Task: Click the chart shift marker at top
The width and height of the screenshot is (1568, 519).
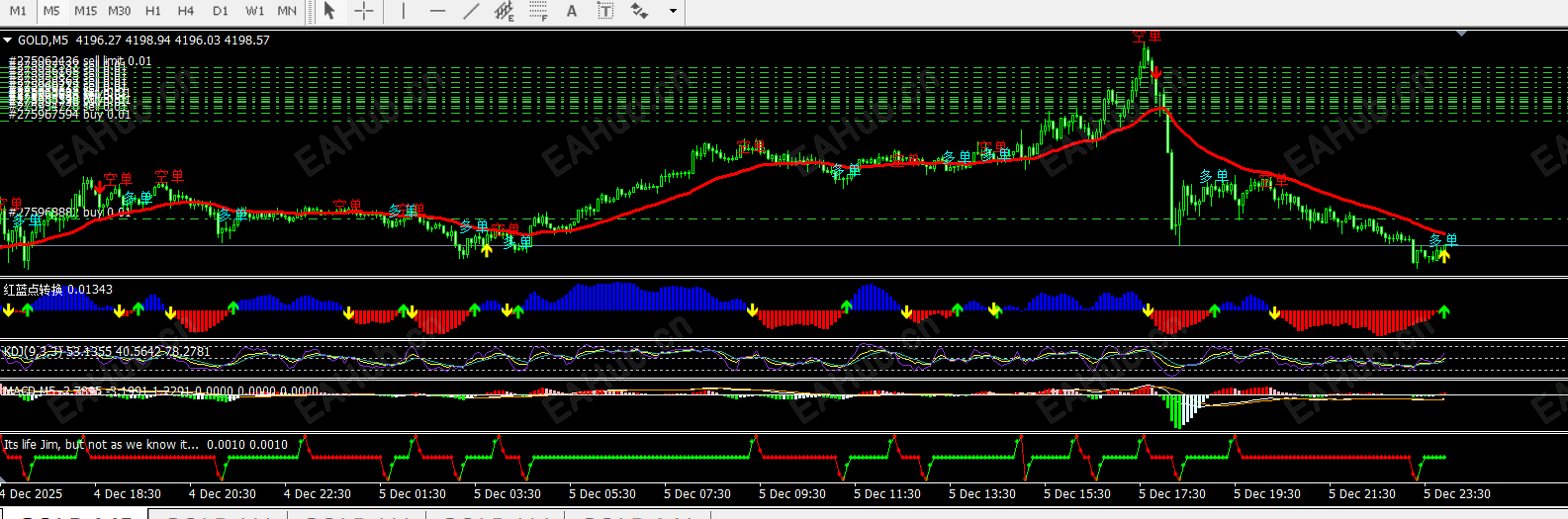Action: [1462, 33]
